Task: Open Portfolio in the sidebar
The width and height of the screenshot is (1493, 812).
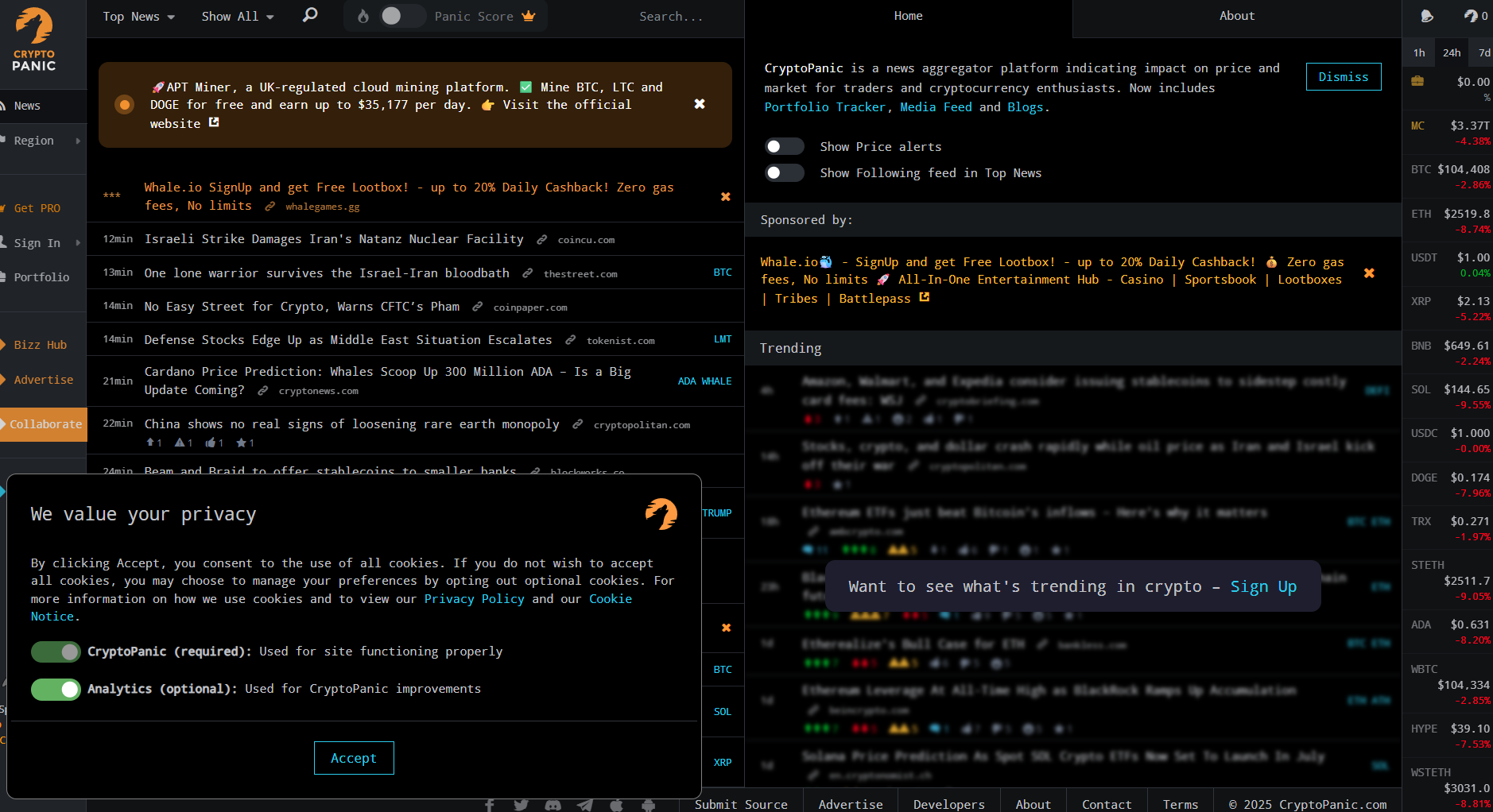Action: tap(43, 277)
